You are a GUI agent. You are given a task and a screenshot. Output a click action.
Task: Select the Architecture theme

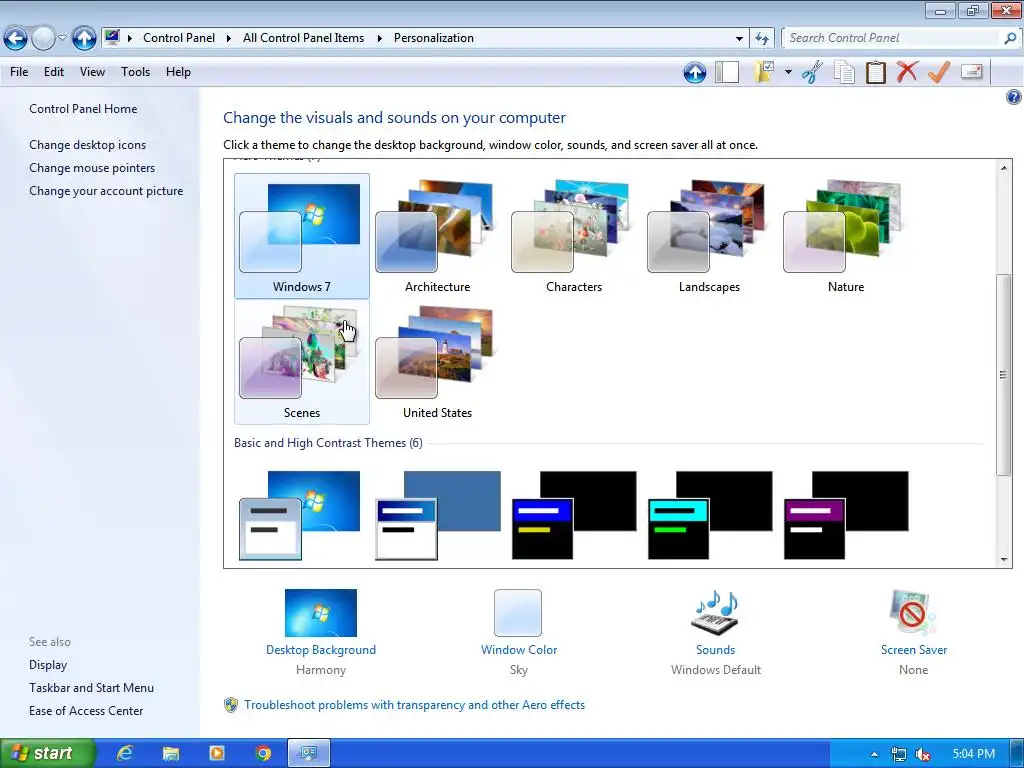[437, 236]
